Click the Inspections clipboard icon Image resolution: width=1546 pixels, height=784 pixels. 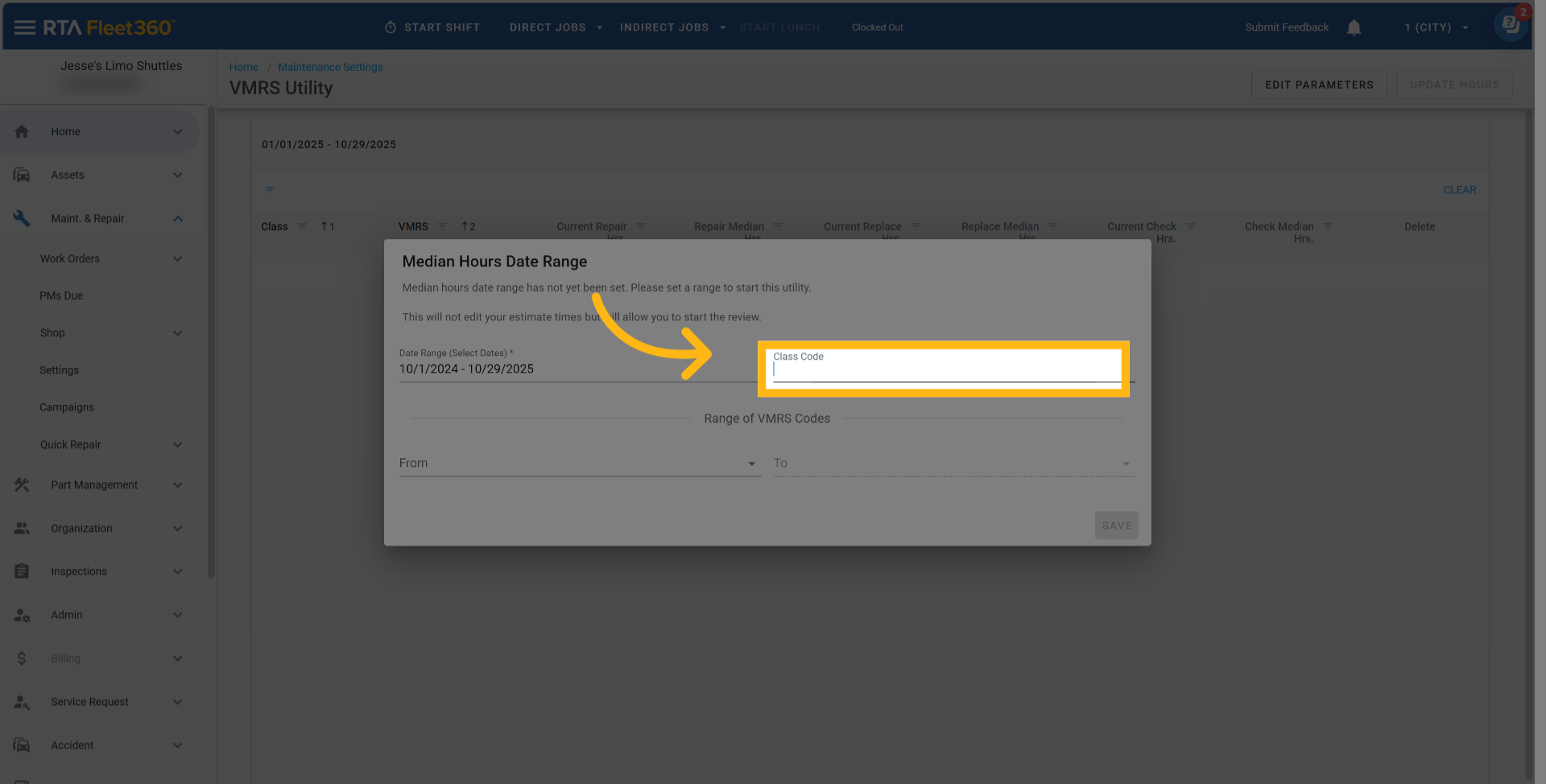[x=22, y=571]
